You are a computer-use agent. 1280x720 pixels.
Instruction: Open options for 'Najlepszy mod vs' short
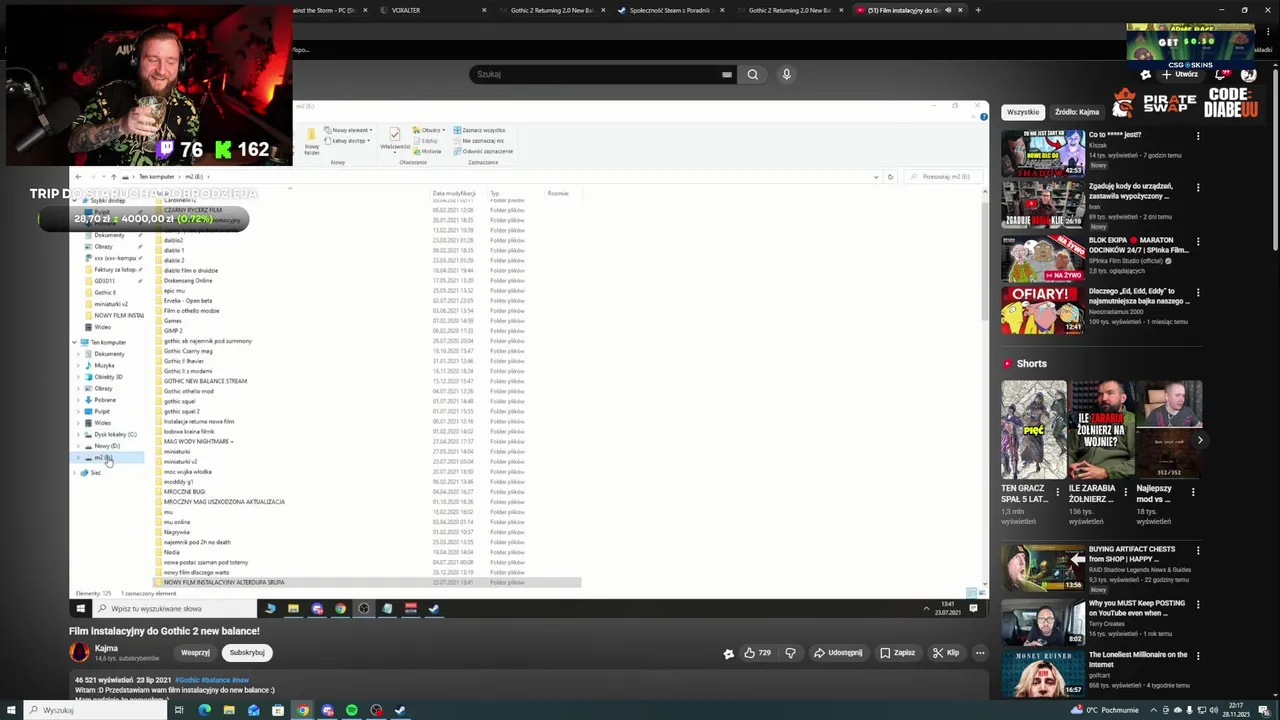coord(1193,492)
